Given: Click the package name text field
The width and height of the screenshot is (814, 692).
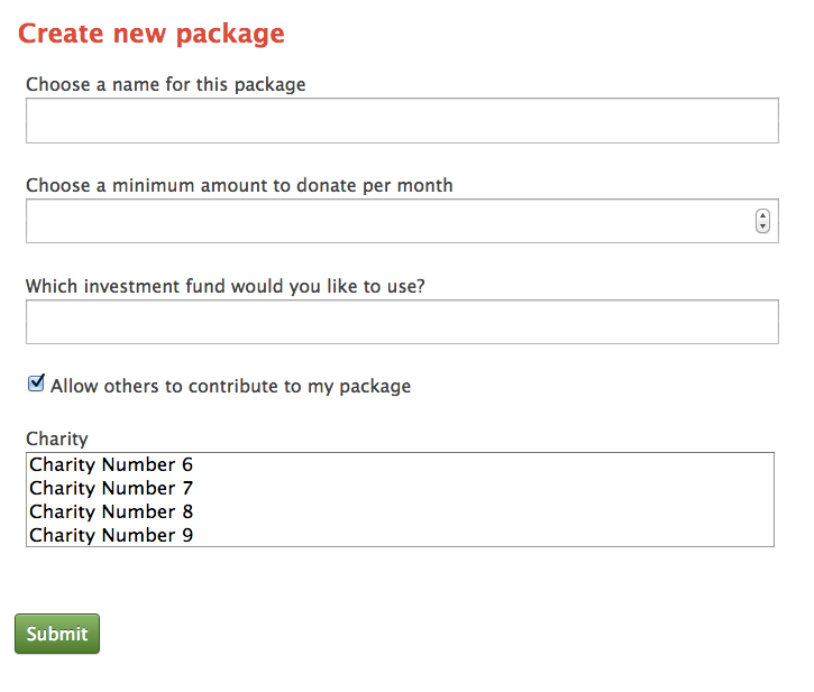Looking at the screenshot, I should pos(401,121).
